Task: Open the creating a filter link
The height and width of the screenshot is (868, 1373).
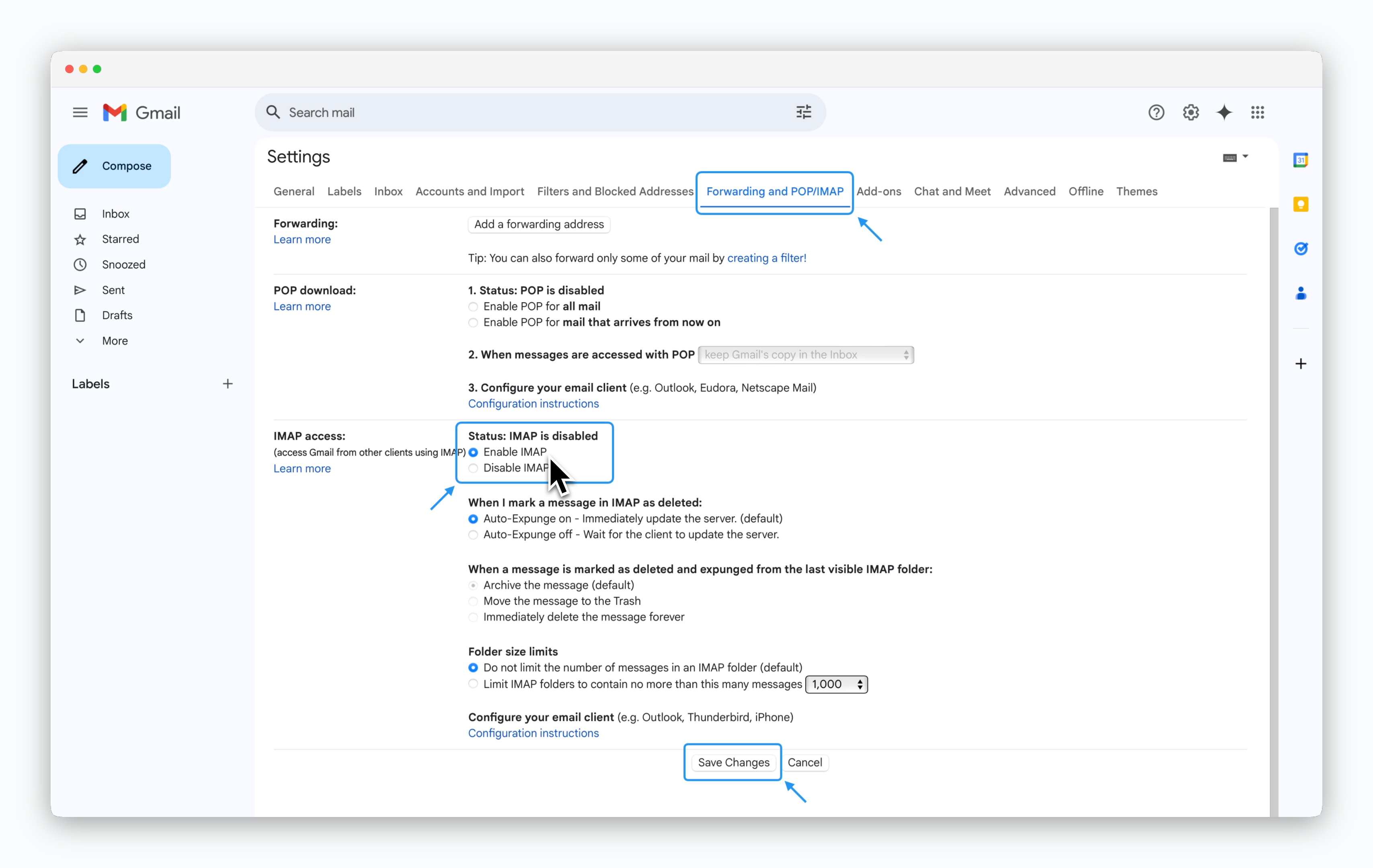Action: click(766, 258)
